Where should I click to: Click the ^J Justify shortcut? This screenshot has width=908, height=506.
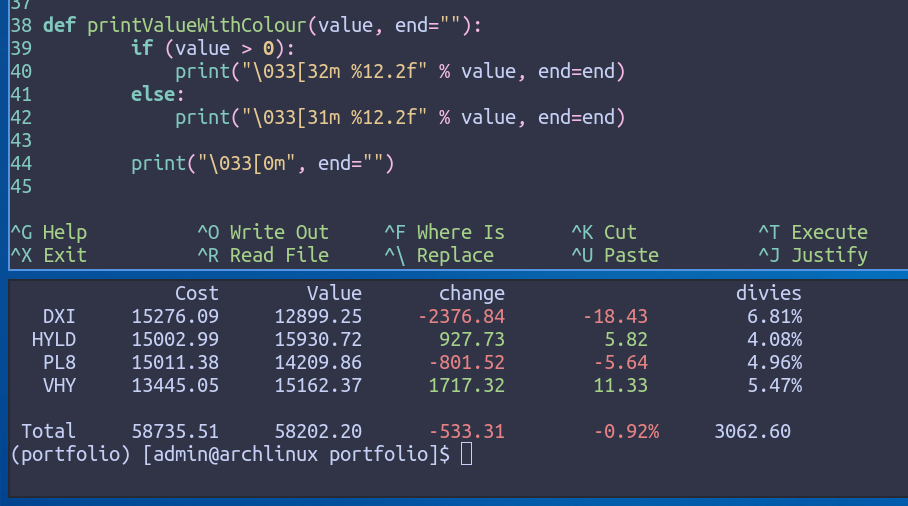point(814,255)
